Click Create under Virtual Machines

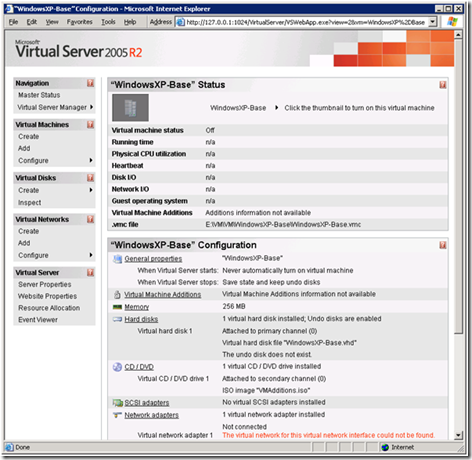tap(29, 137)
